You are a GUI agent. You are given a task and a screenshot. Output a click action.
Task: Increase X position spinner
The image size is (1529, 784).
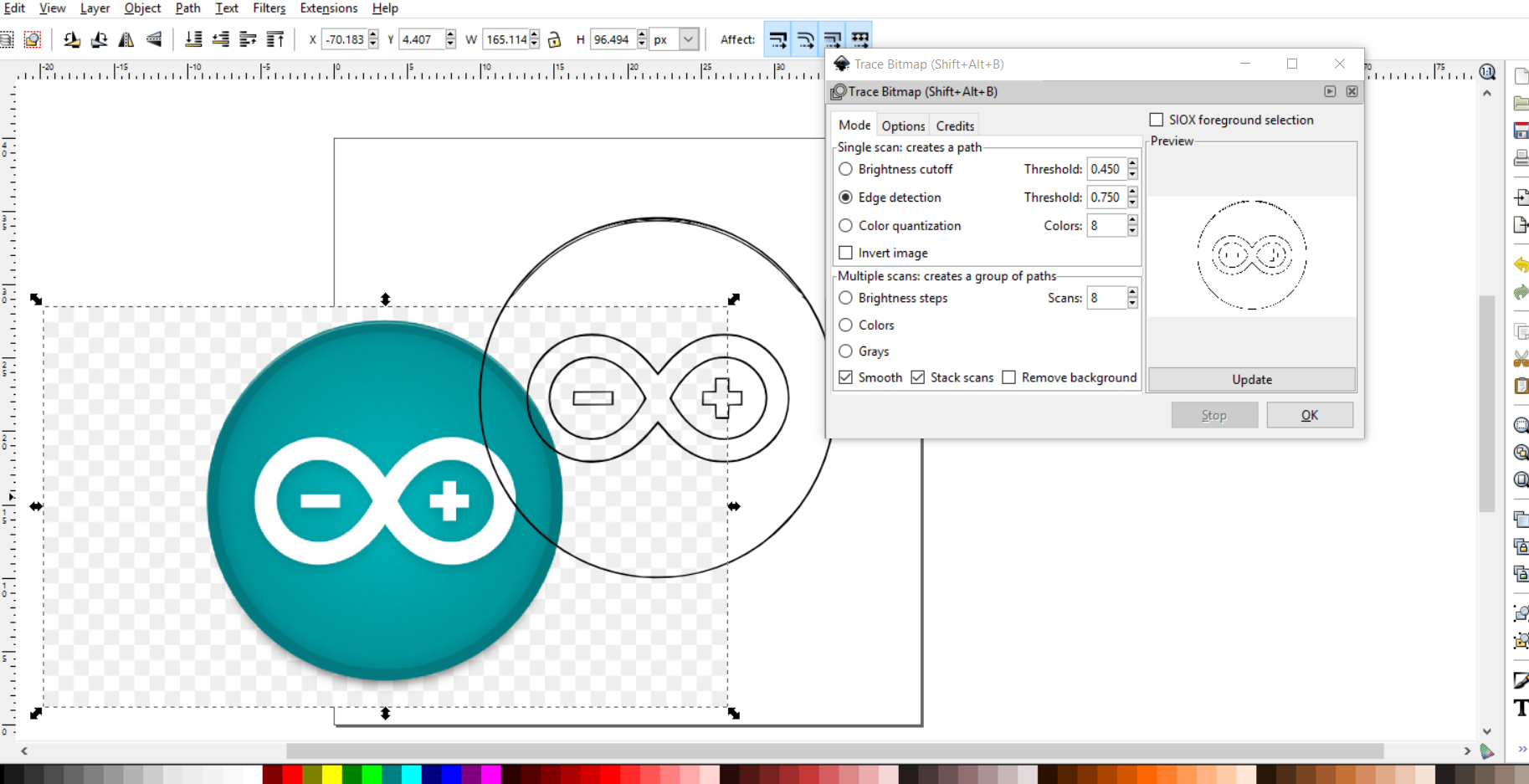tap(373, 34)
